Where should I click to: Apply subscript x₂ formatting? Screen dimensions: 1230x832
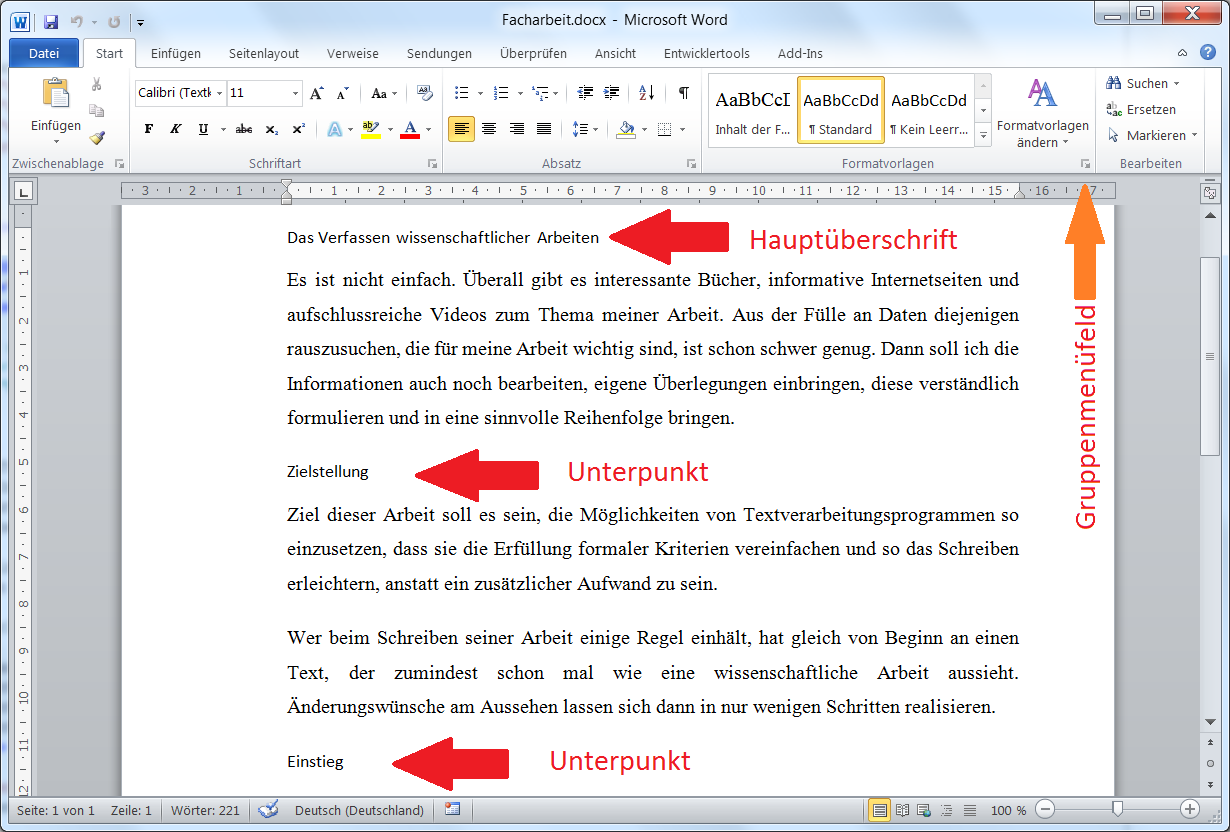tap(272, 129)
